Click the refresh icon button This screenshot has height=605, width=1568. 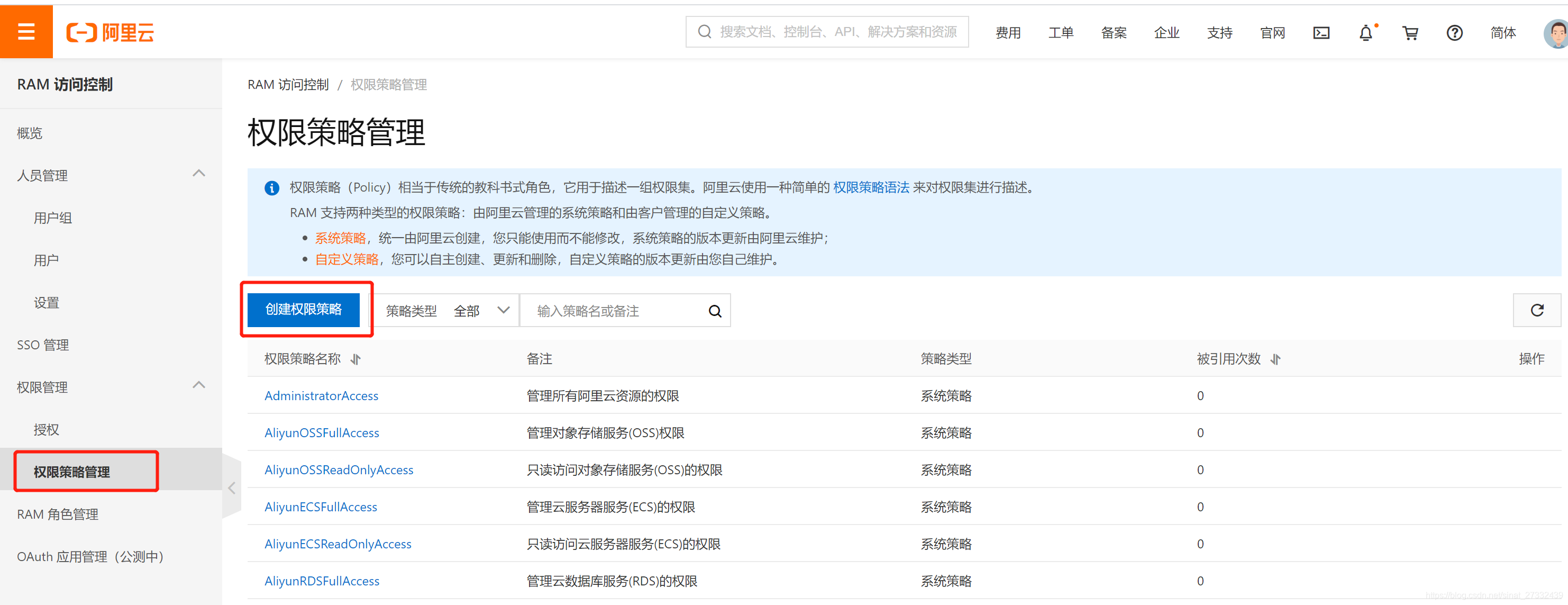coord(1536,310)
